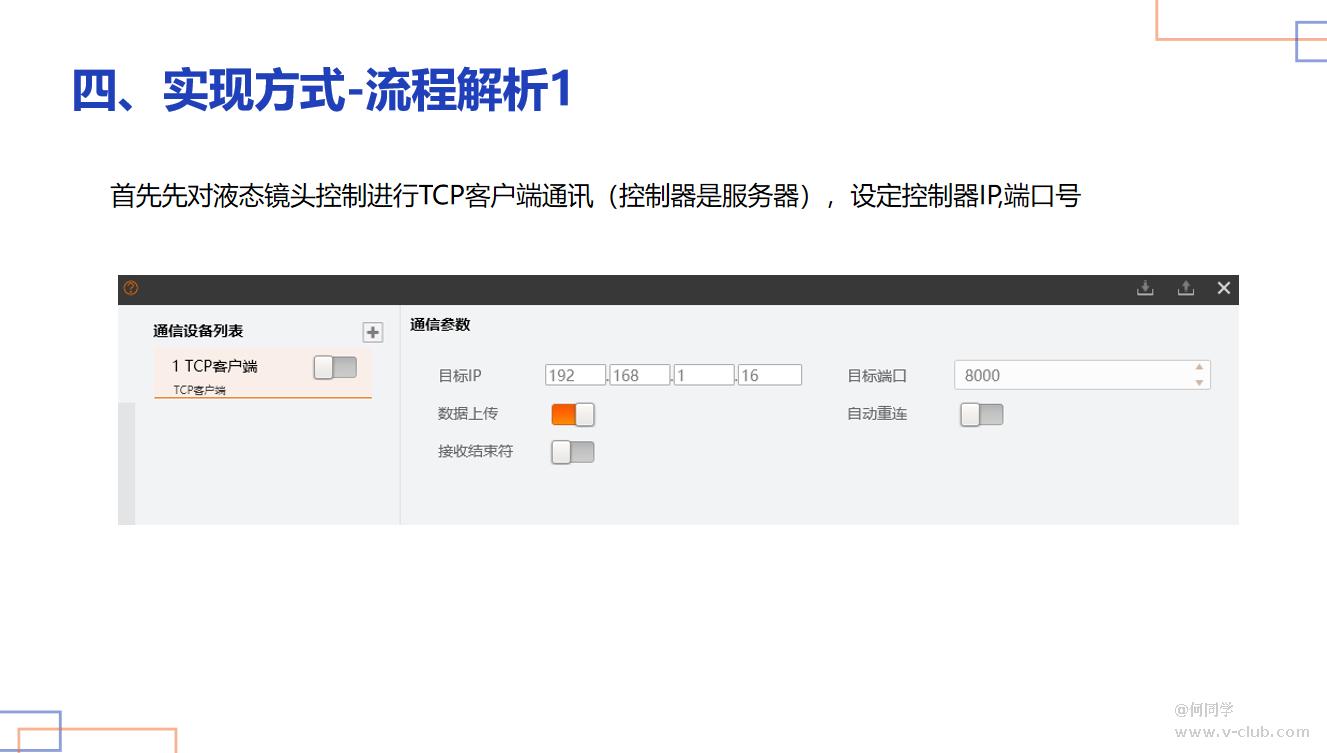Select the '1 TCP客户端' device entry
This screenshot has height=753, width=1327.
(215, 367)
